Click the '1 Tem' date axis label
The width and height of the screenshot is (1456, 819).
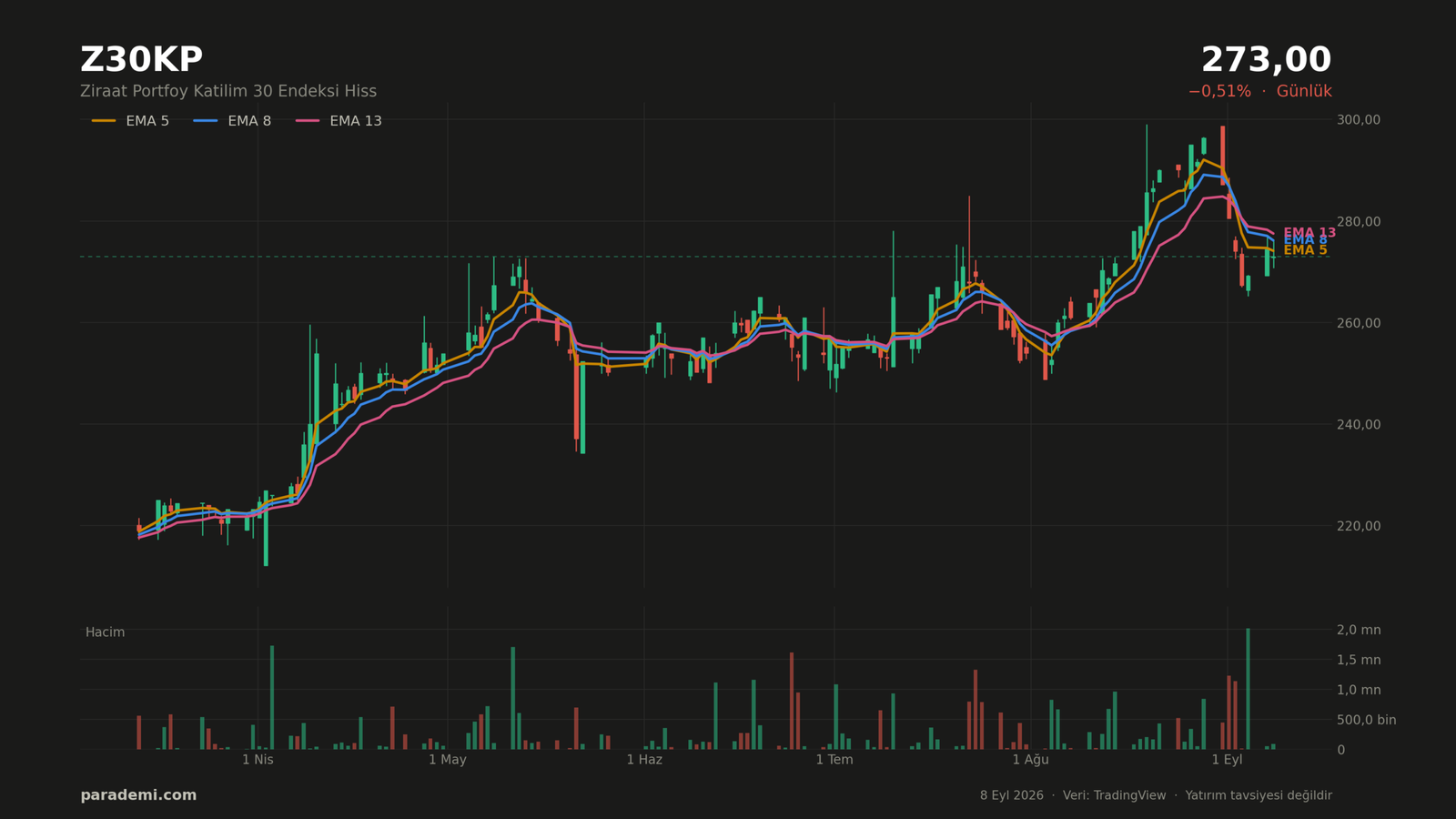(x=834, y=760)
